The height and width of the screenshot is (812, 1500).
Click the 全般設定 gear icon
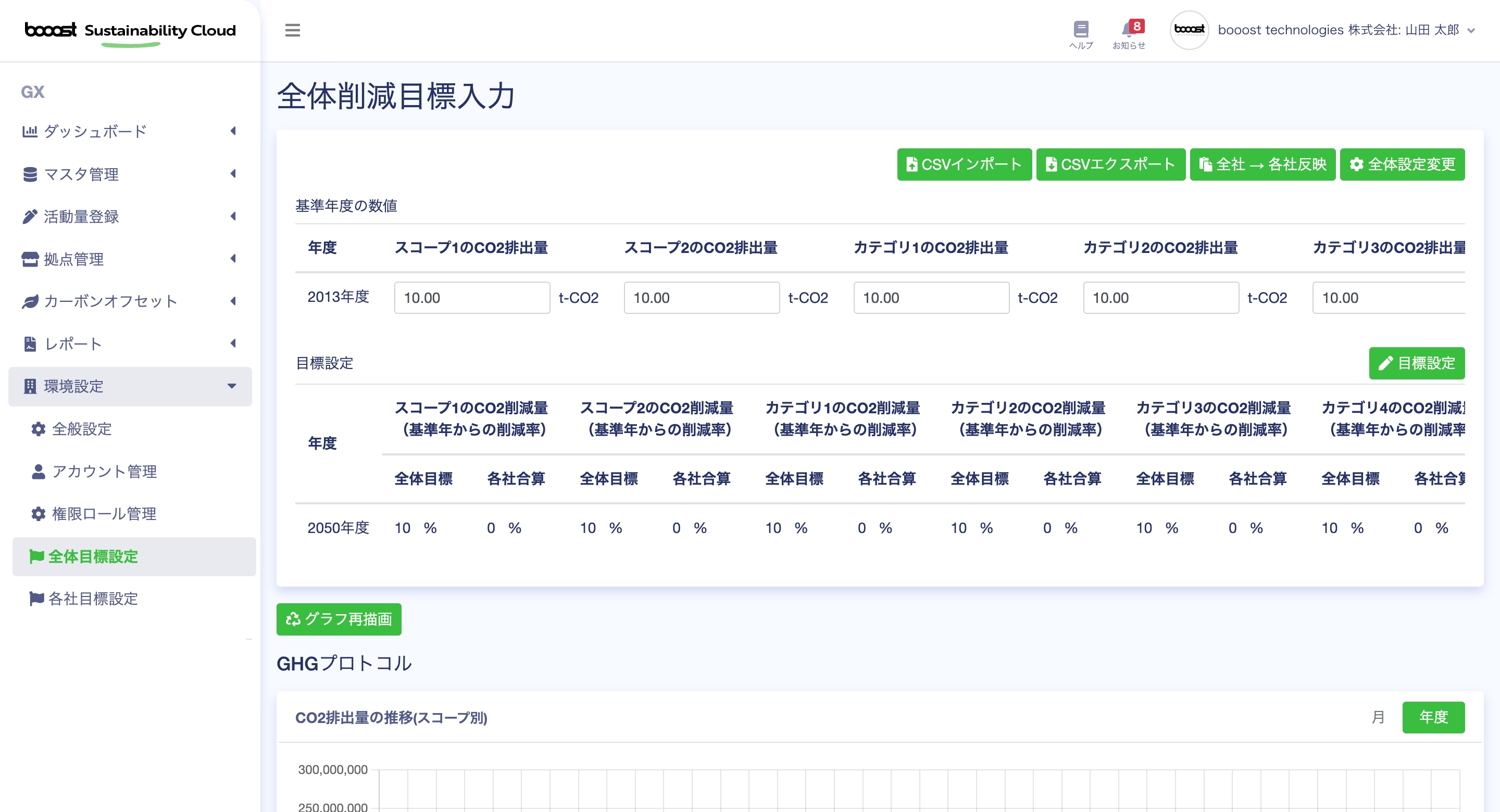pos(39,429)
